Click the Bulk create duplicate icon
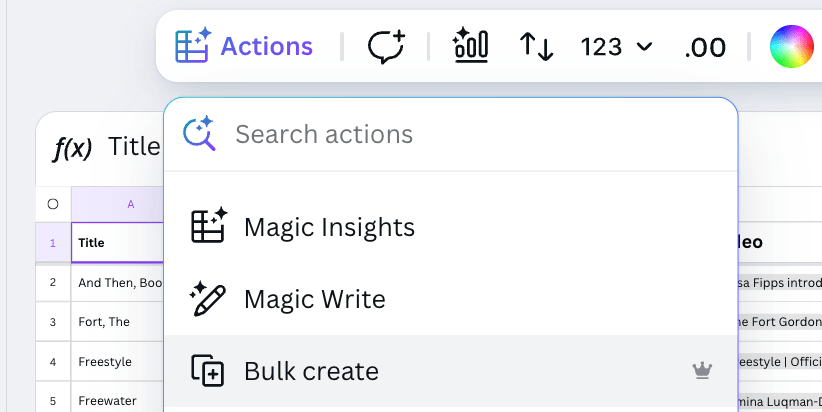 click(208, 372)
